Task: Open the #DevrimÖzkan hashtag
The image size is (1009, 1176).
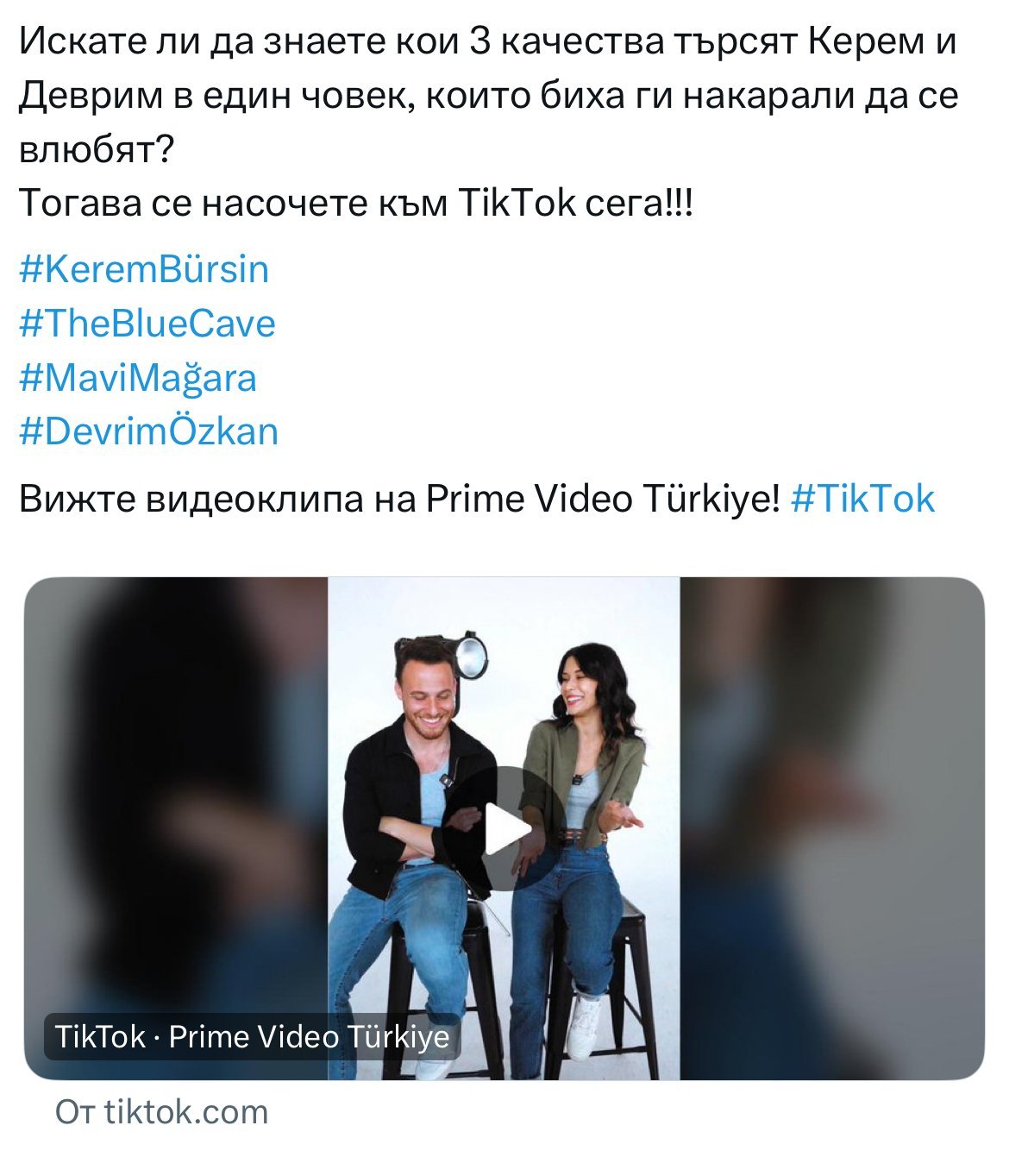Action: 149,431
